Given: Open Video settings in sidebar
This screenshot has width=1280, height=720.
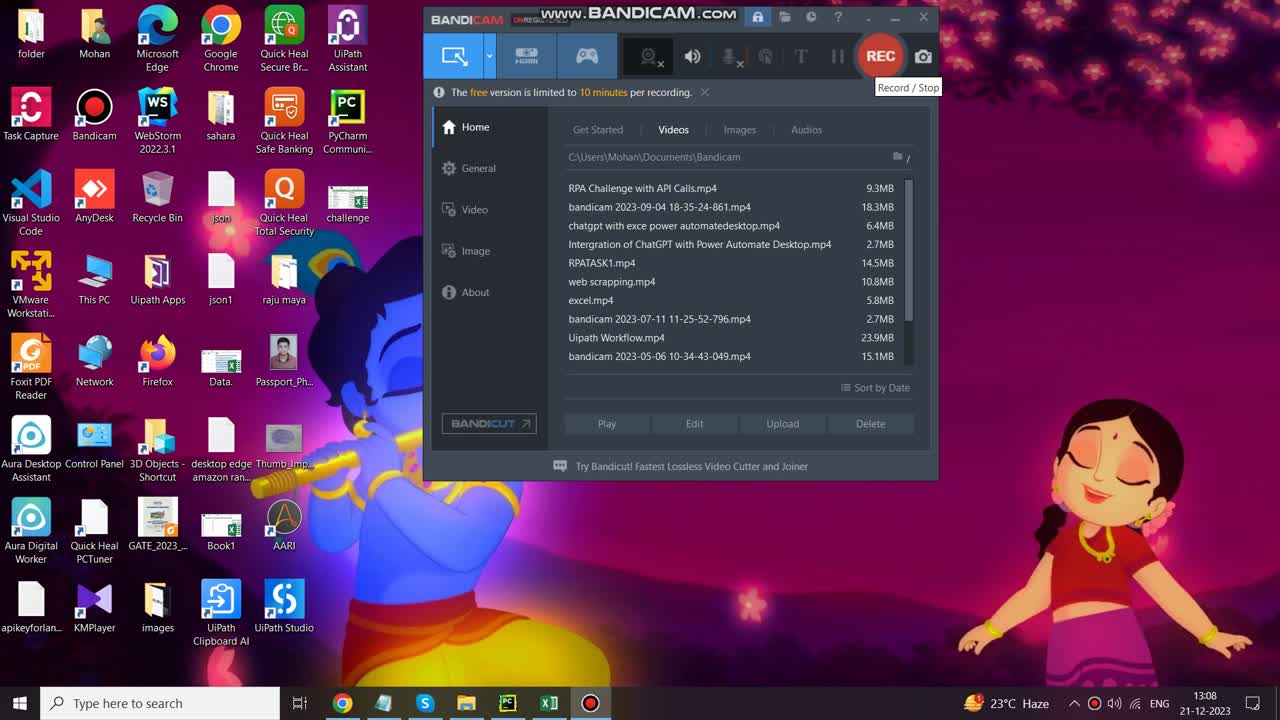Looking at the screenshot, I should (x=490, y=210).
